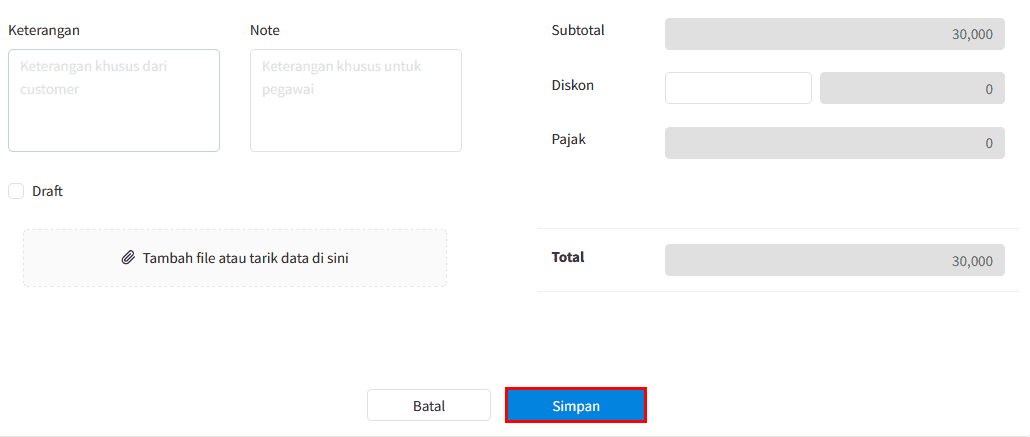Focus the Note pegawai text area
1030x437 pixels.
click(356, 101)
